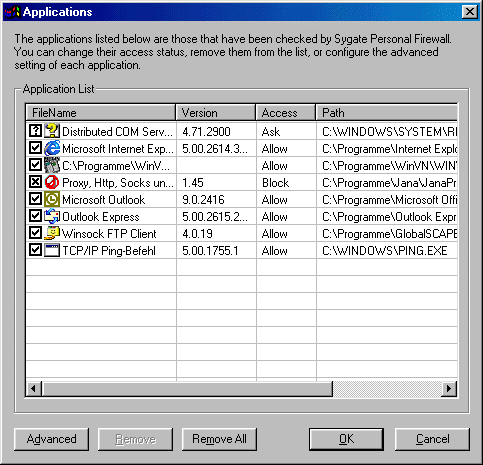Image resolution: width=483 pixels, height=465 pixels.
Task: Select the red blocked Proxy application icon
Action: click(x=52, y=182)
